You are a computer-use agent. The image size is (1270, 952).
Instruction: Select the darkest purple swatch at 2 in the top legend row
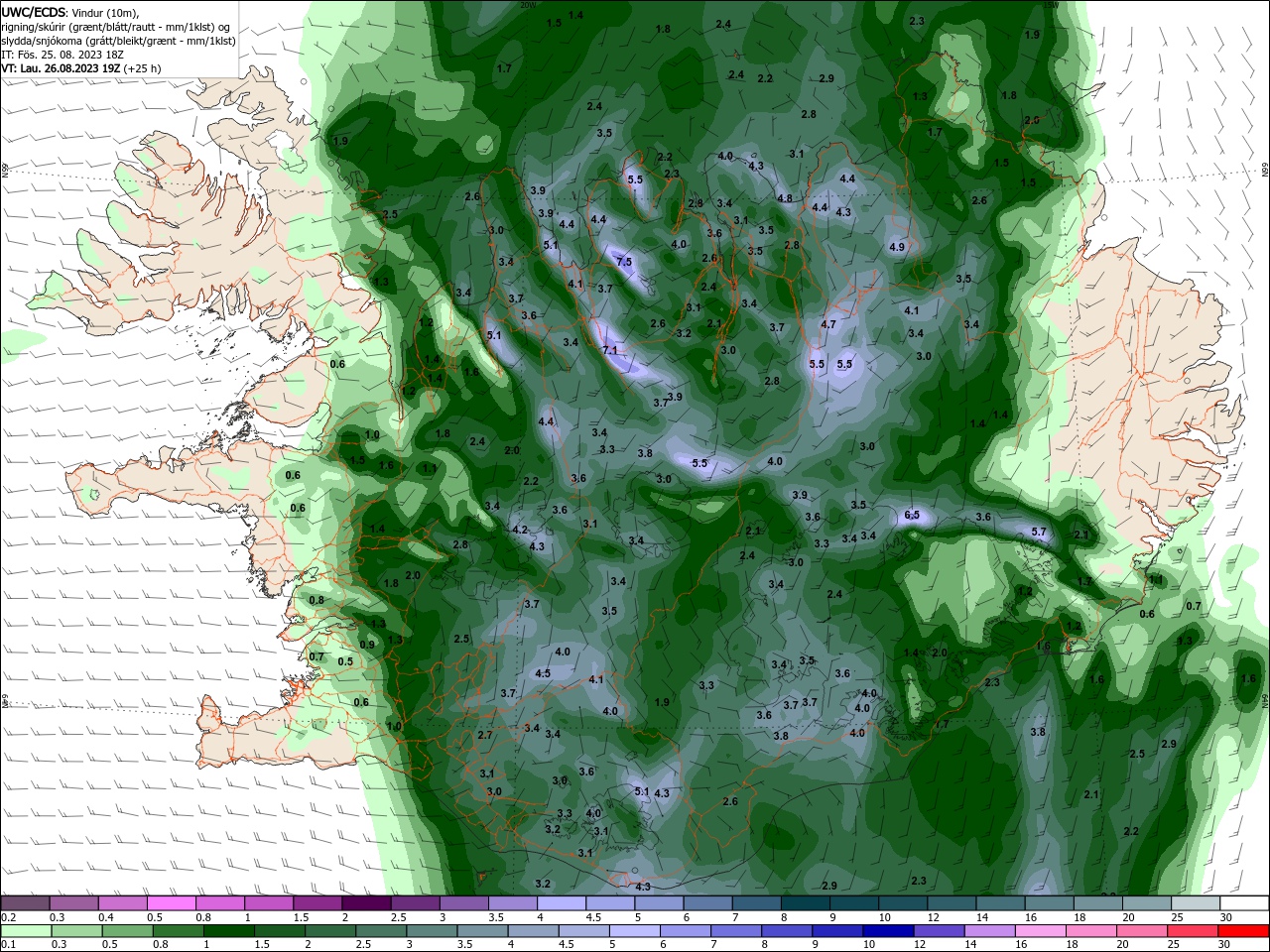365,902
